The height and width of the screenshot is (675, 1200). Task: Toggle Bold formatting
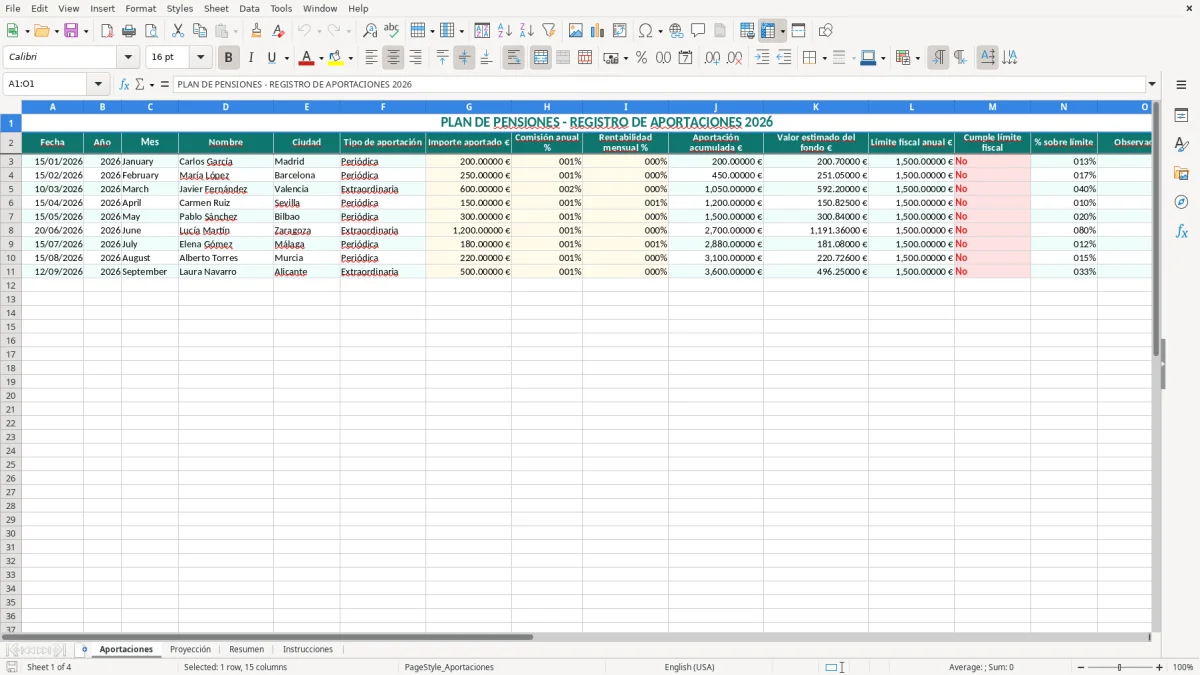[x=228, y=58]
